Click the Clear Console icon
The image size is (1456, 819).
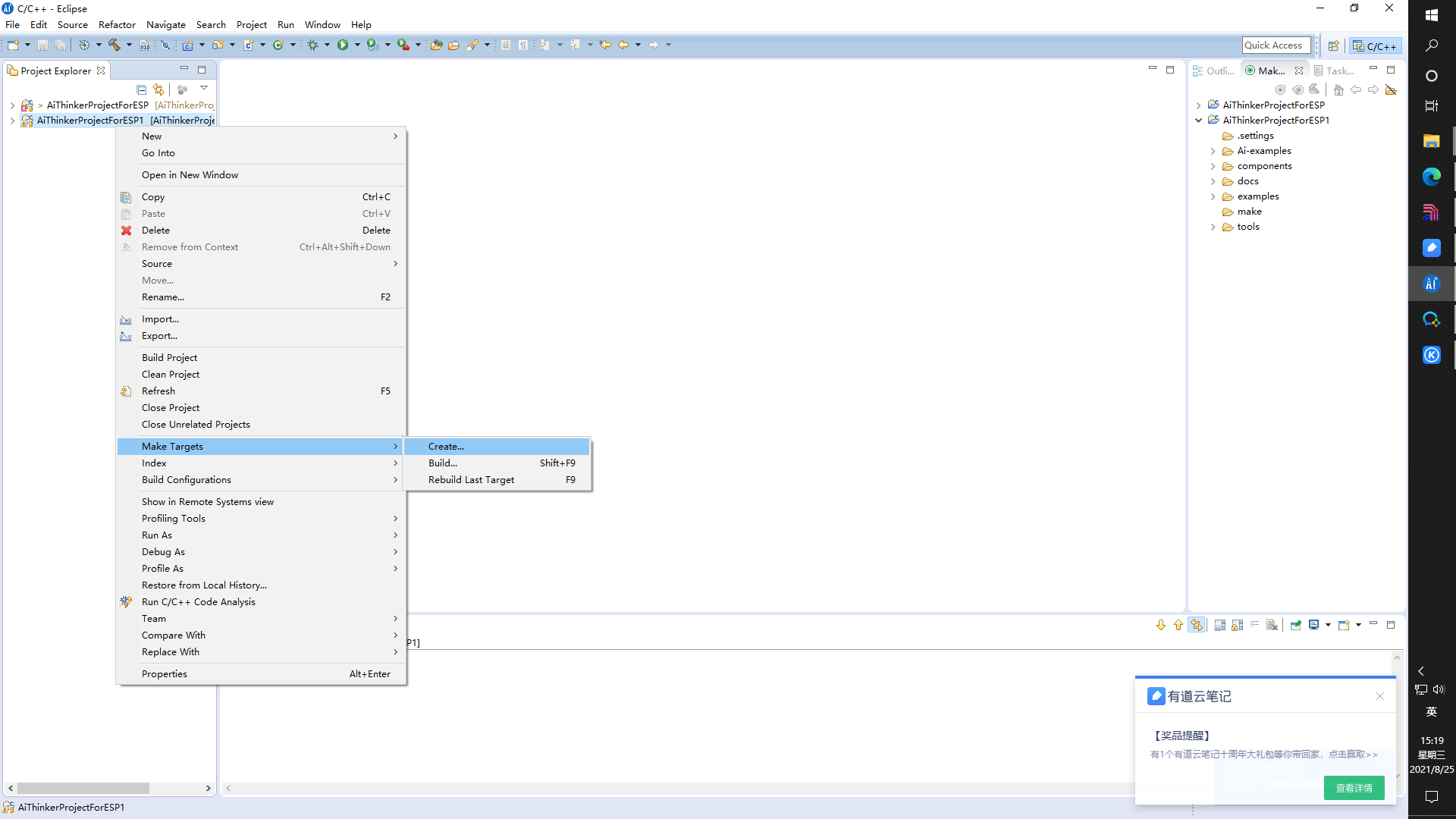coord(1272,626)
